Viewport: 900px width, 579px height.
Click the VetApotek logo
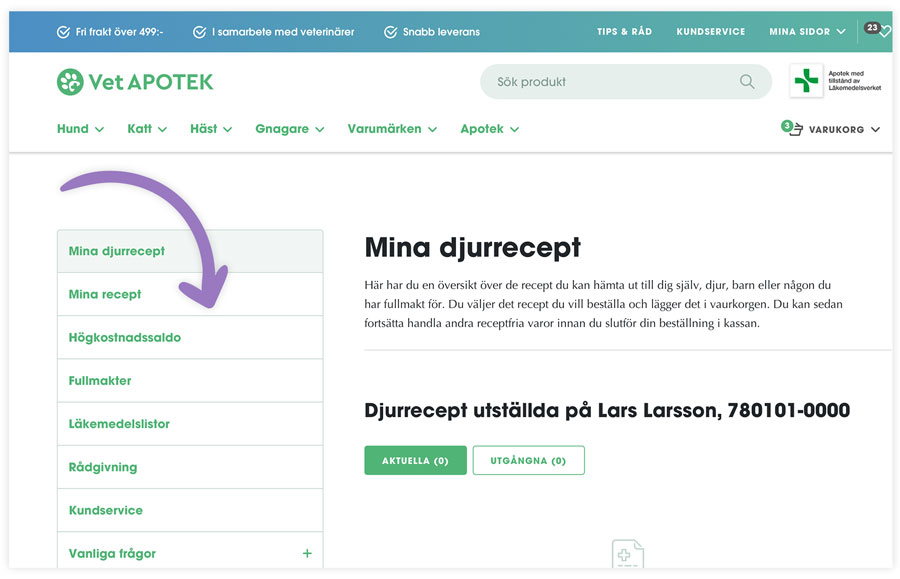134,81
